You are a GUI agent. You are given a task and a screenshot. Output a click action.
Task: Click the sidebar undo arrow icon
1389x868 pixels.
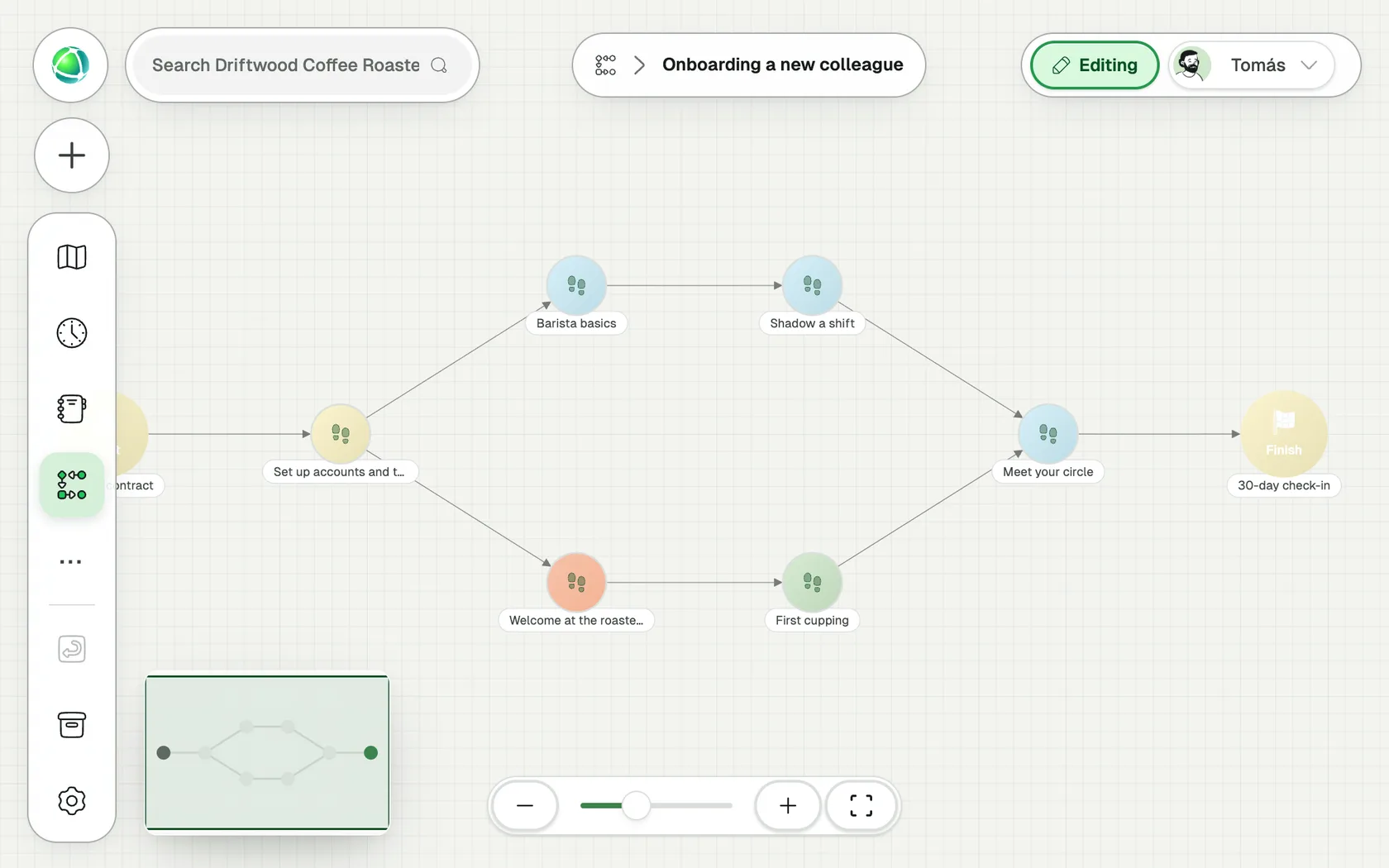pyautogui.click(x=72, y=649)
